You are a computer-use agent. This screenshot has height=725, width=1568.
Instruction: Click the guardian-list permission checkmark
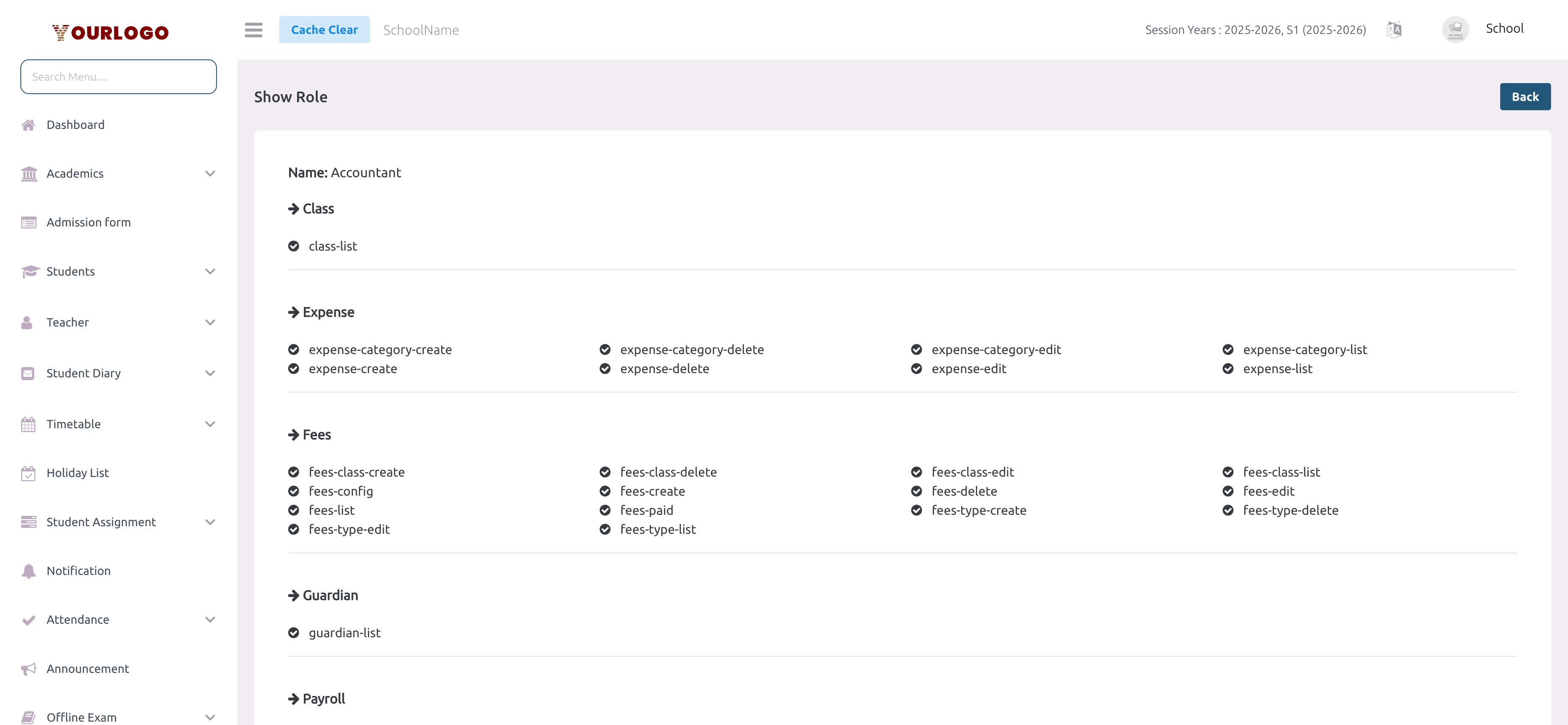tap(294, 633)
